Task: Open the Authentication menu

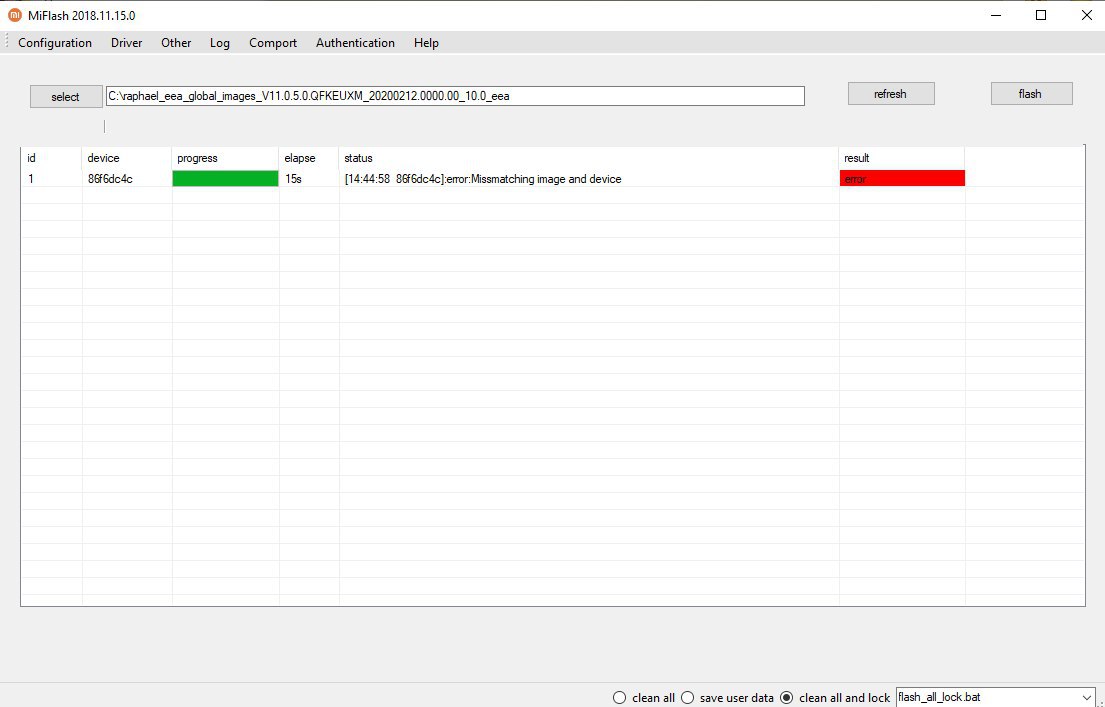Action: 355,43
